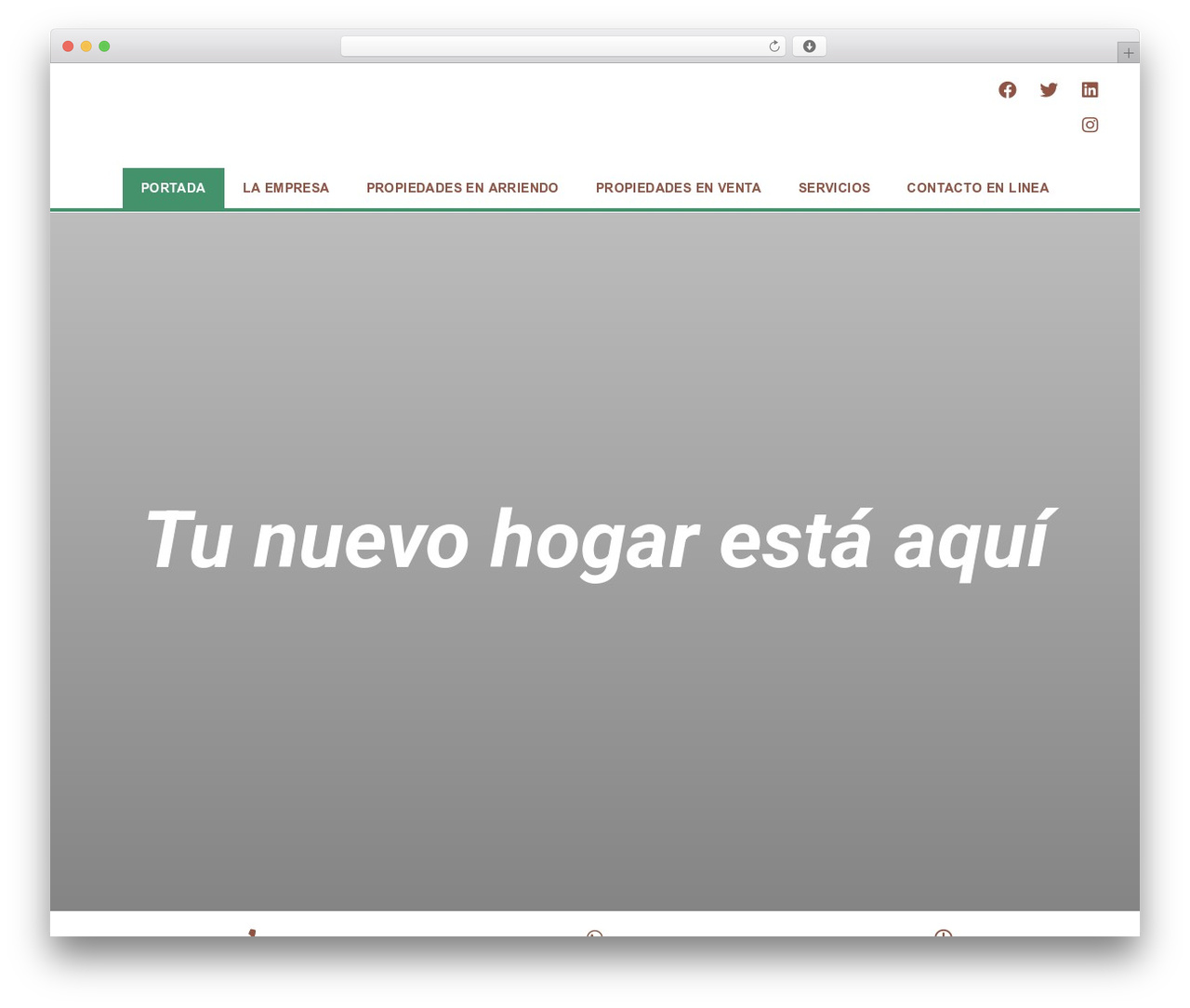Select the PORTADA menu item
This screenshot has width=1190, height=1008.
click(x=173, y=188)
